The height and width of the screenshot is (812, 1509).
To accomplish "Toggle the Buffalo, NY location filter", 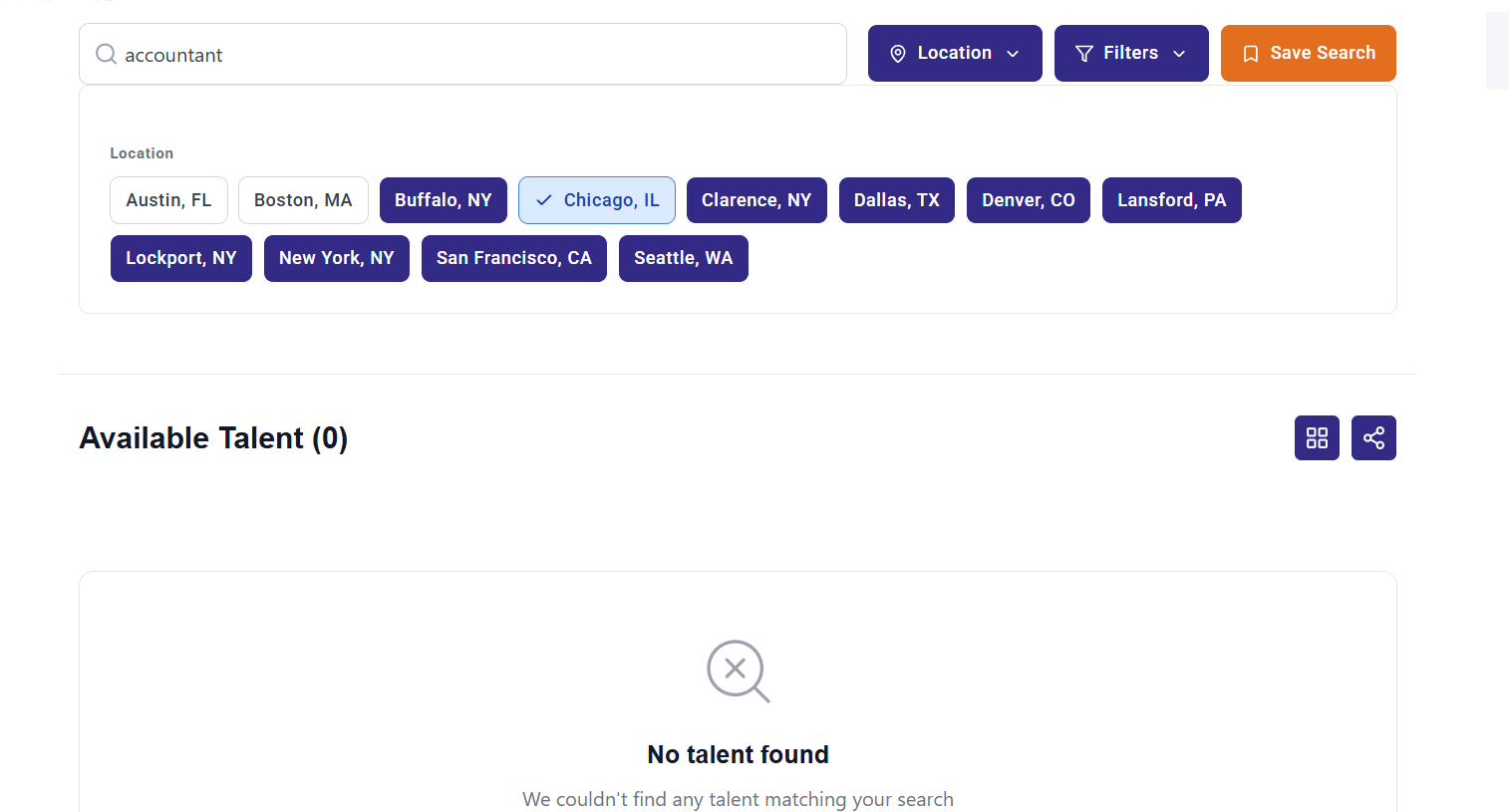I will point(444,200).
